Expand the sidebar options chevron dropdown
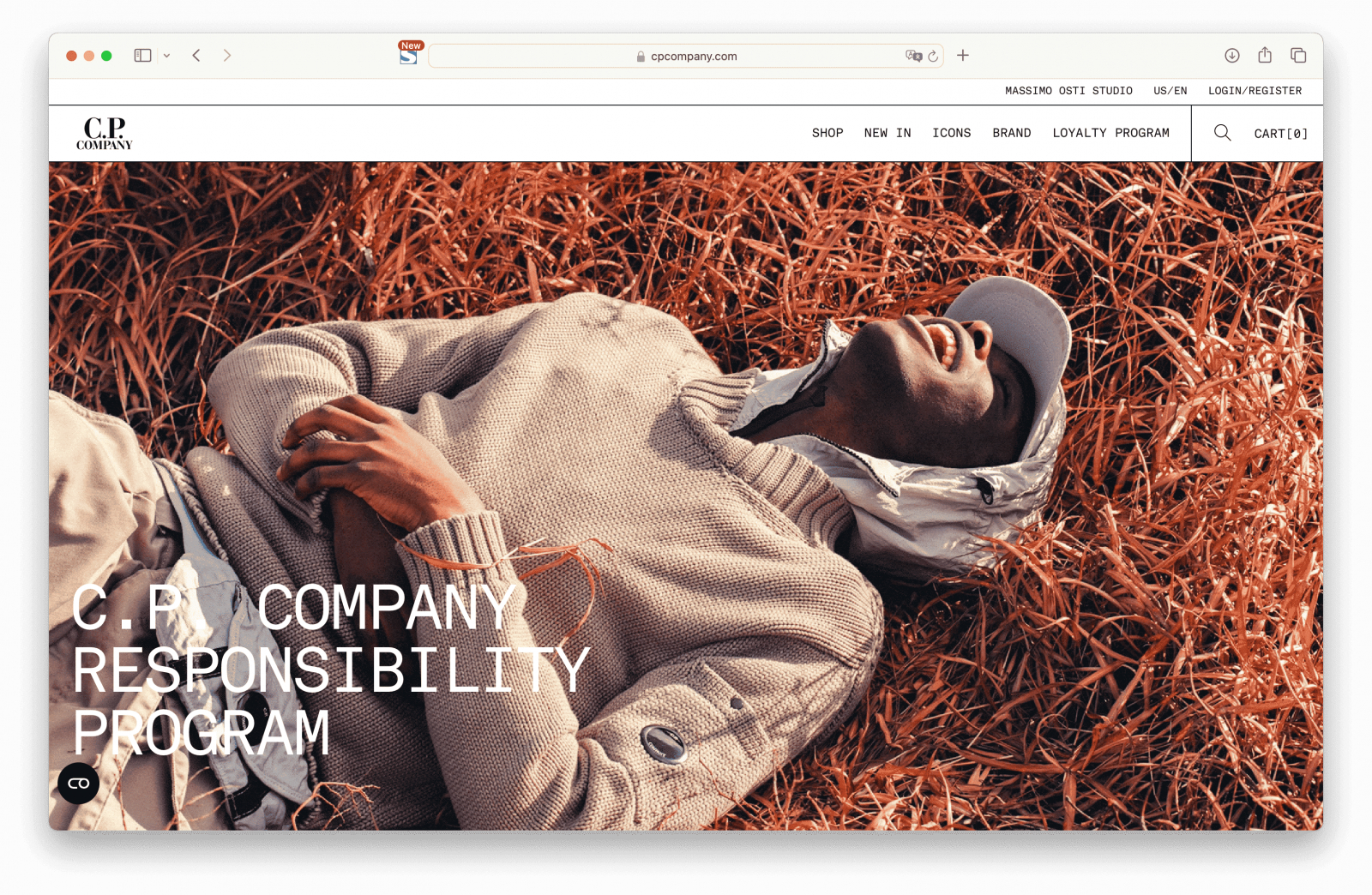Viewport: 1372px width, 895px height. tap(166, 56)
